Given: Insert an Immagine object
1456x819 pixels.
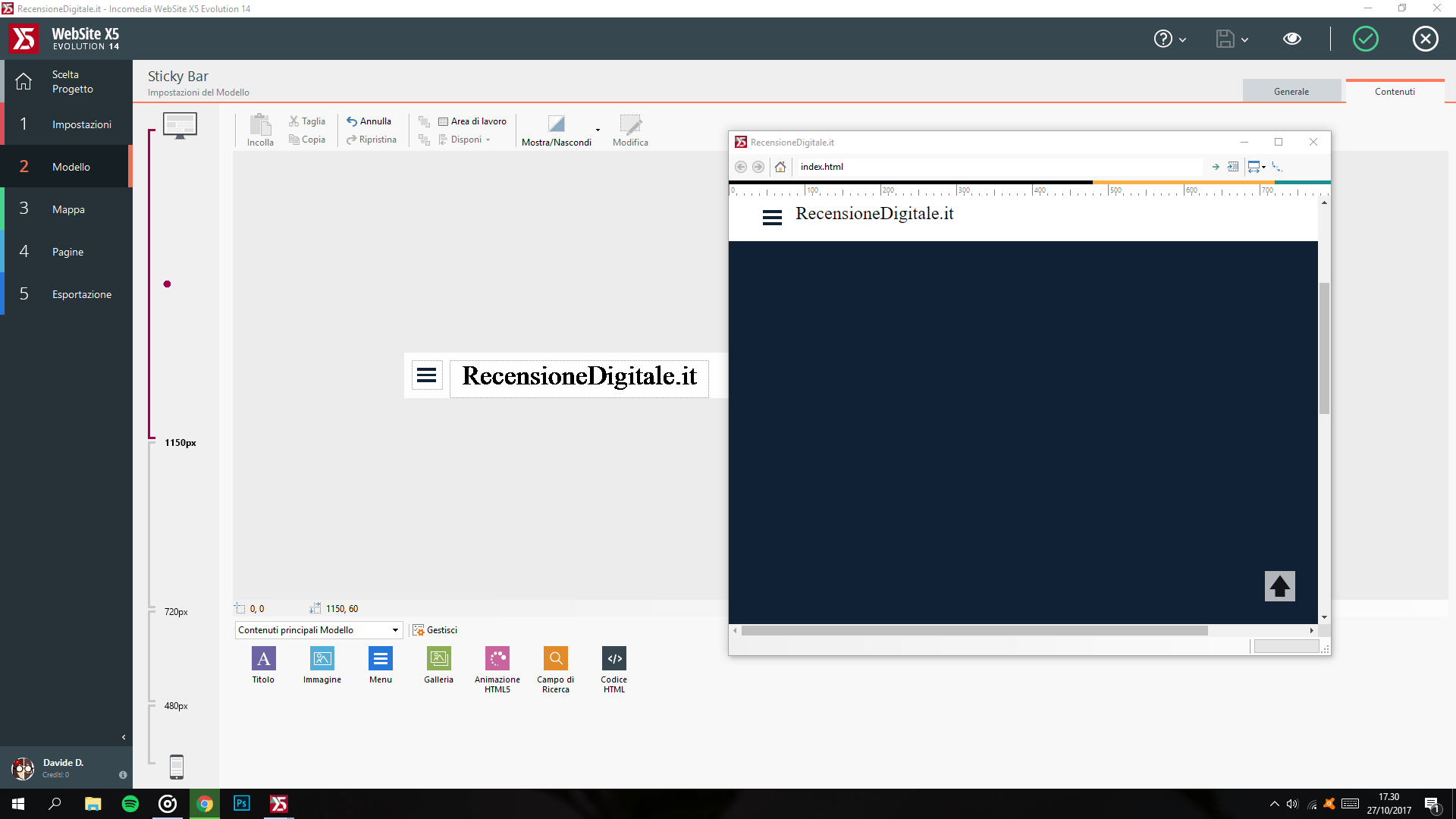Looking at the screenshot, I should click(x=322, y=665).
